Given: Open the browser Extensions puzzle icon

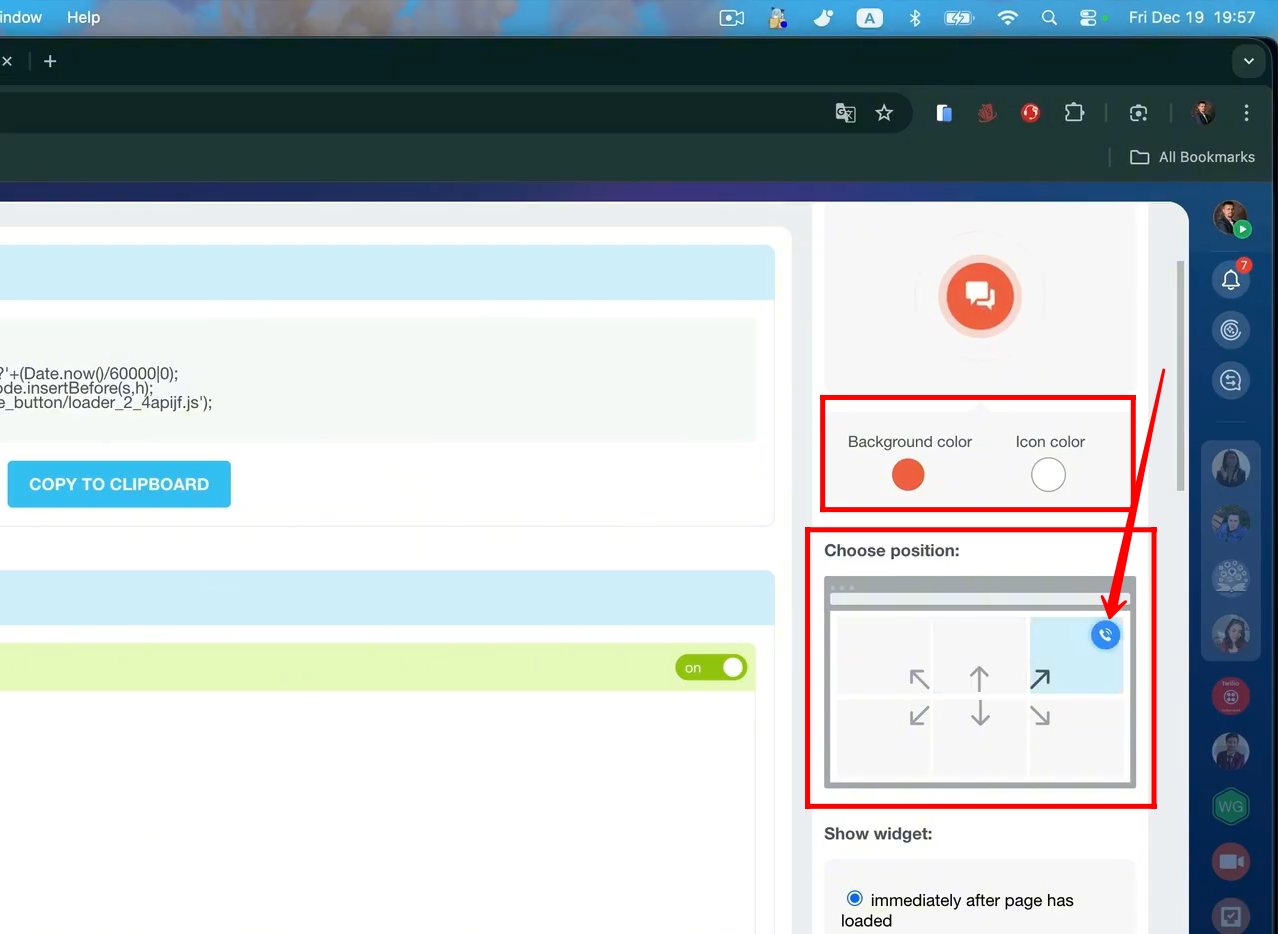Looking at the screenshot, I should 1074,113.
